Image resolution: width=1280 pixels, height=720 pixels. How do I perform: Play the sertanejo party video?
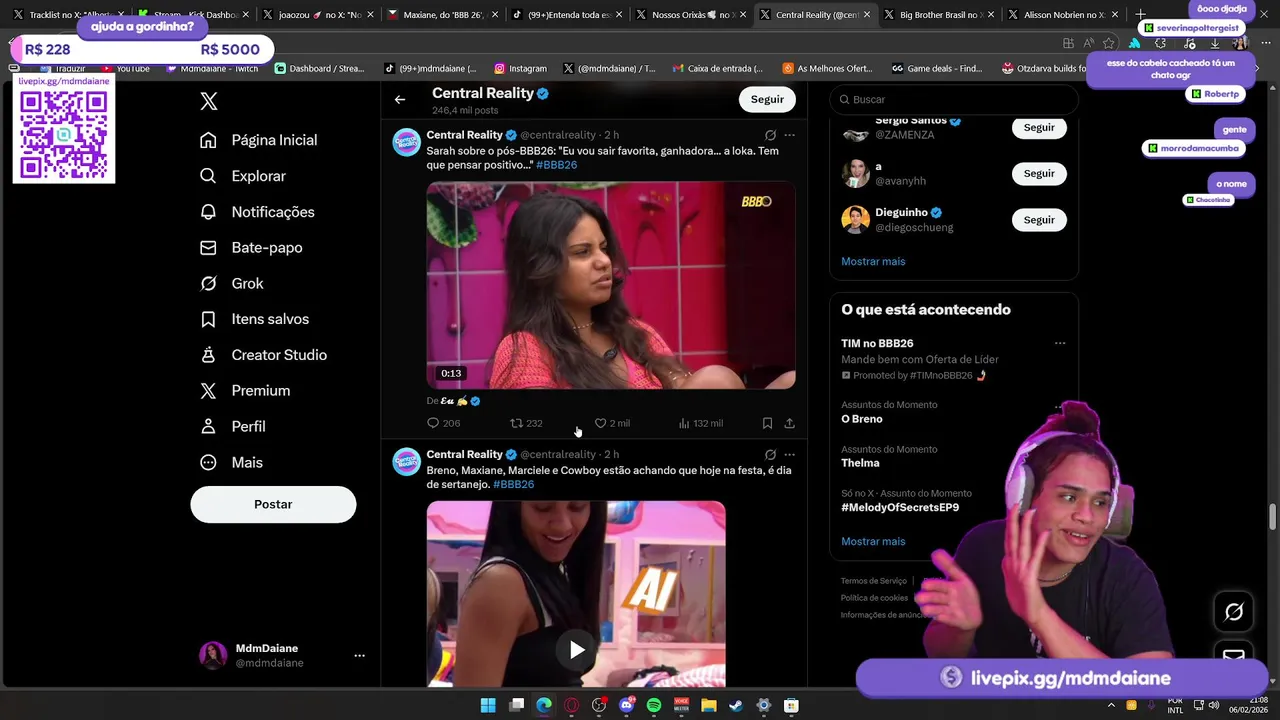pyautogui.click(x=577, y=650)
